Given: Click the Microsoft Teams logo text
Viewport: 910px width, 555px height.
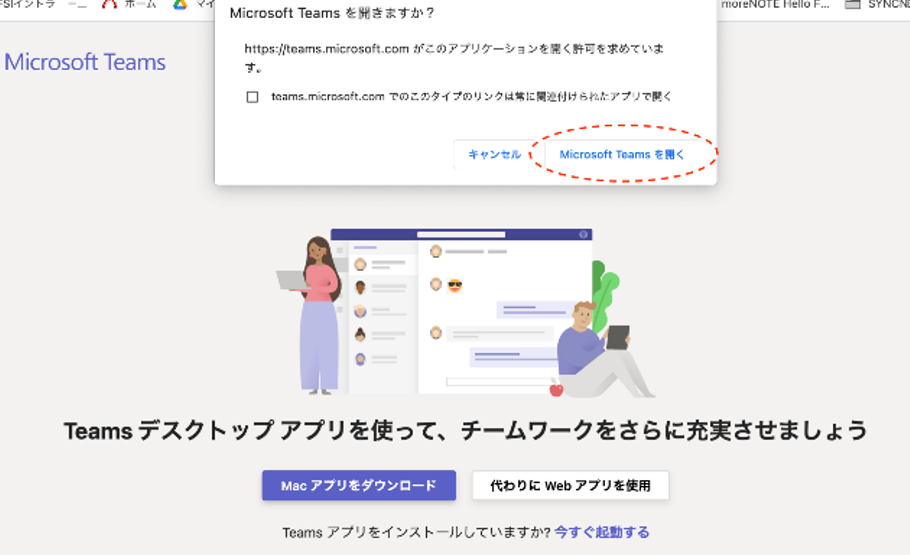Looking at the screenshot, I should 85,62.
